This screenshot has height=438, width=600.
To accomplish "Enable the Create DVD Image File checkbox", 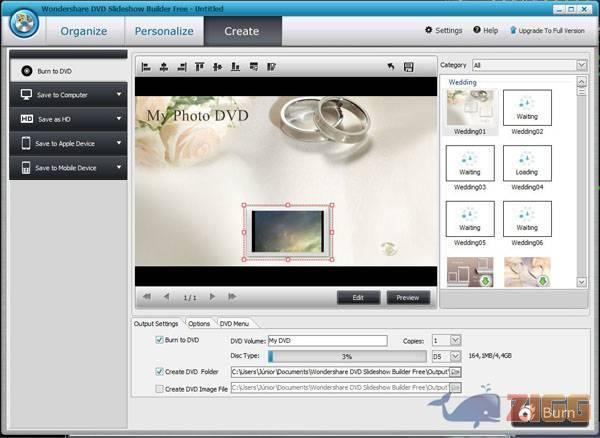I will 159,388.
